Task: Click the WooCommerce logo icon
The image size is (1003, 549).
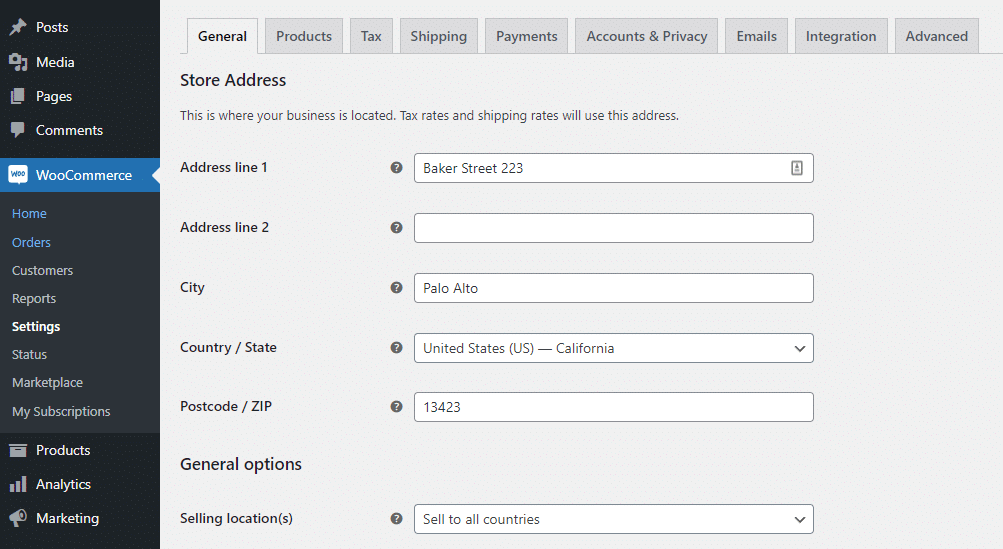Action: pos(18,175)
